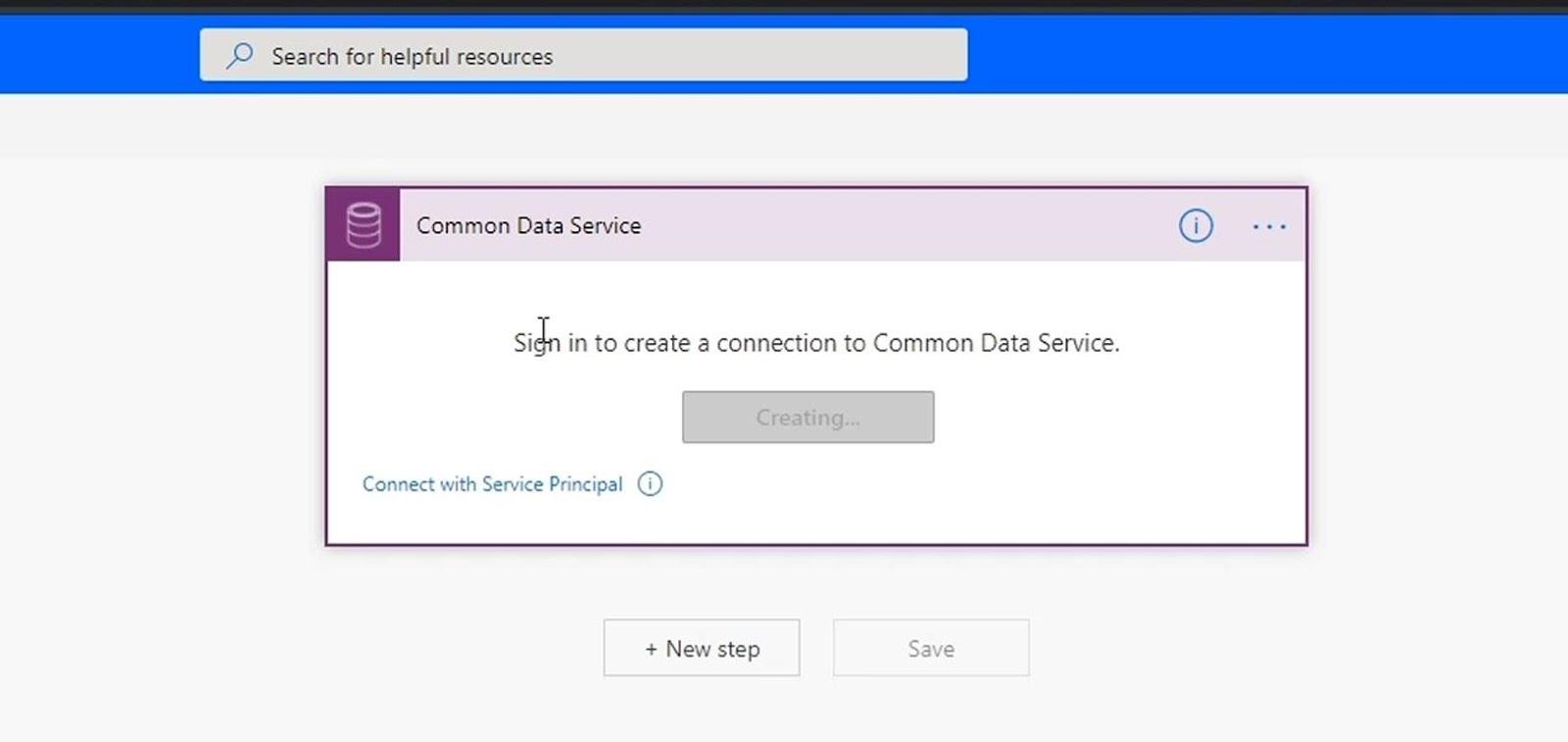Click the purple Common Data Service database icon
The width and height of the screenshot is (1568, 742).
pyautogui.click(x=364, y=224)
